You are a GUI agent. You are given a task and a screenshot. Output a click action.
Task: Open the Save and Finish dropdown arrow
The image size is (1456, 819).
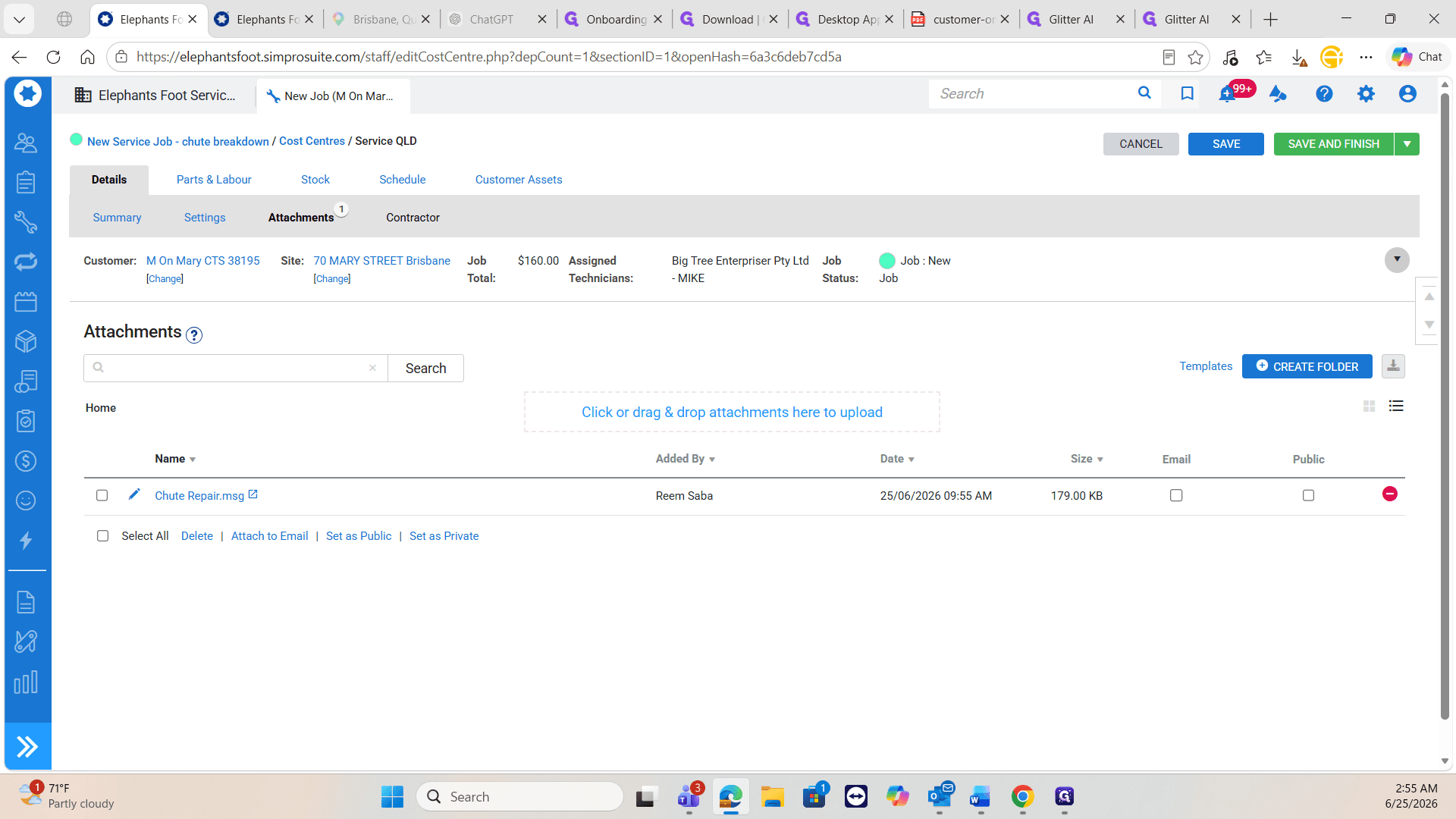pos(1407,144)
